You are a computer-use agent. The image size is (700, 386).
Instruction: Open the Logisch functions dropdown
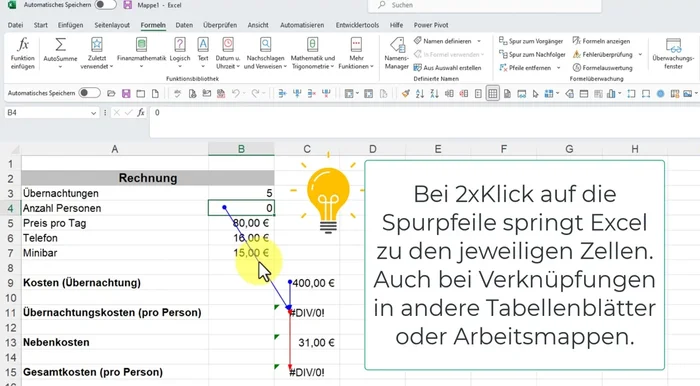[180, 53]
